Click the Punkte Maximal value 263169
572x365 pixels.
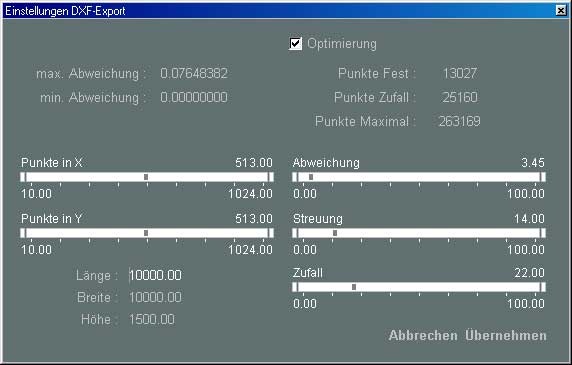(460, 121)
